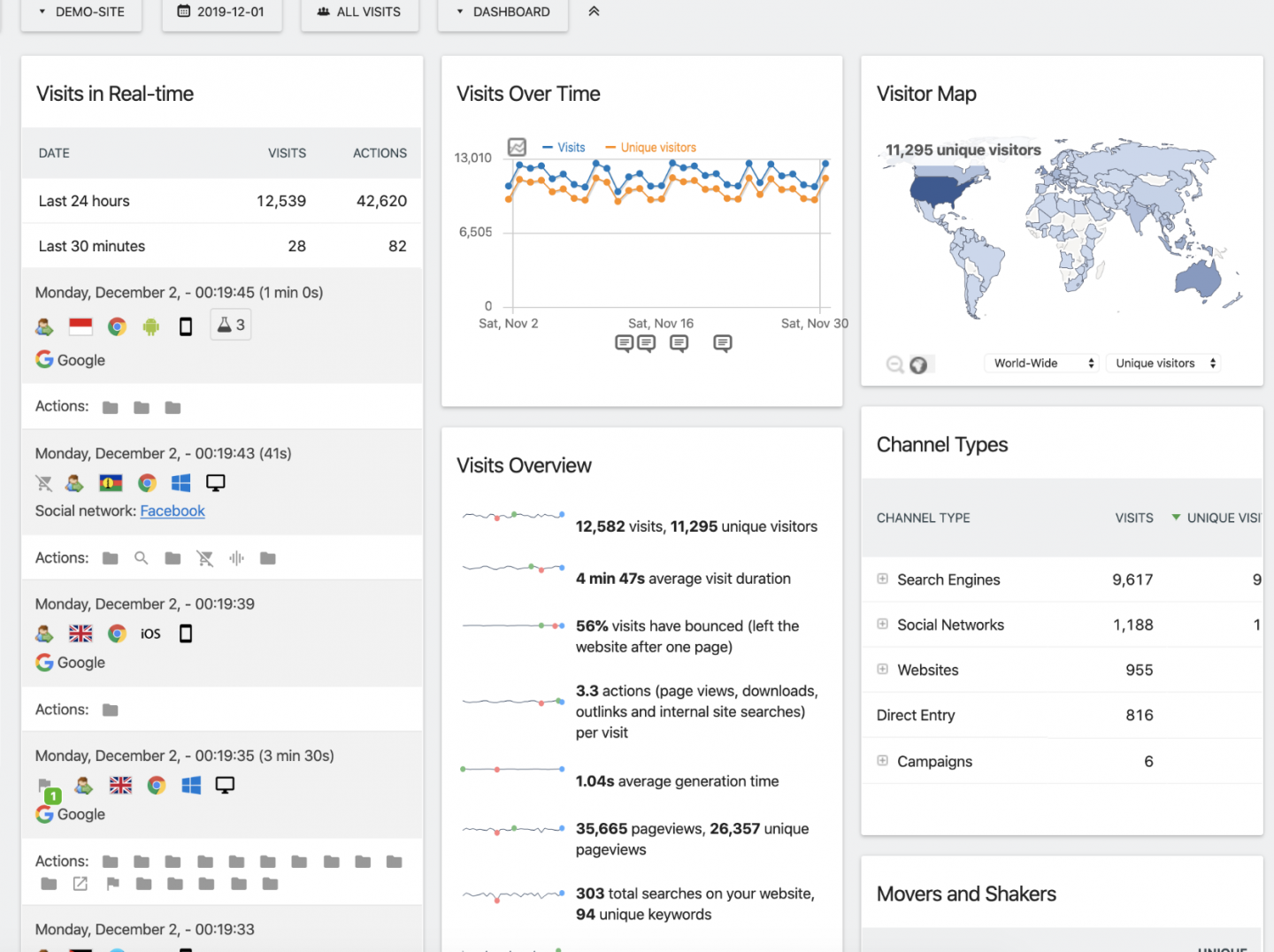Click the crossed cart action icon in actions row
1274x952 pixels.
(205, 558)
